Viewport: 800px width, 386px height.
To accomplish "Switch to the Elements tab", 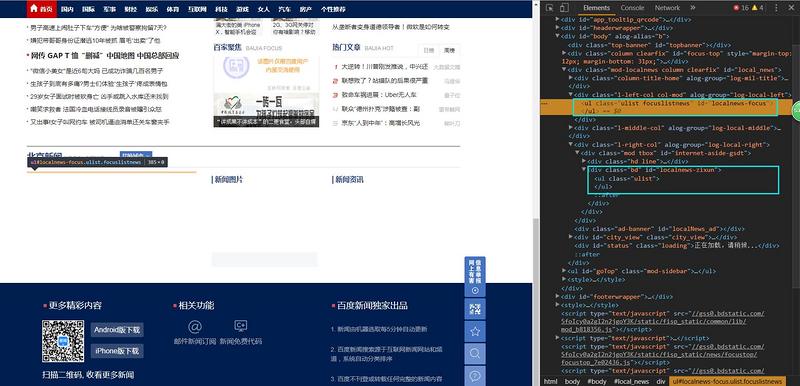I will coord(596,8).
